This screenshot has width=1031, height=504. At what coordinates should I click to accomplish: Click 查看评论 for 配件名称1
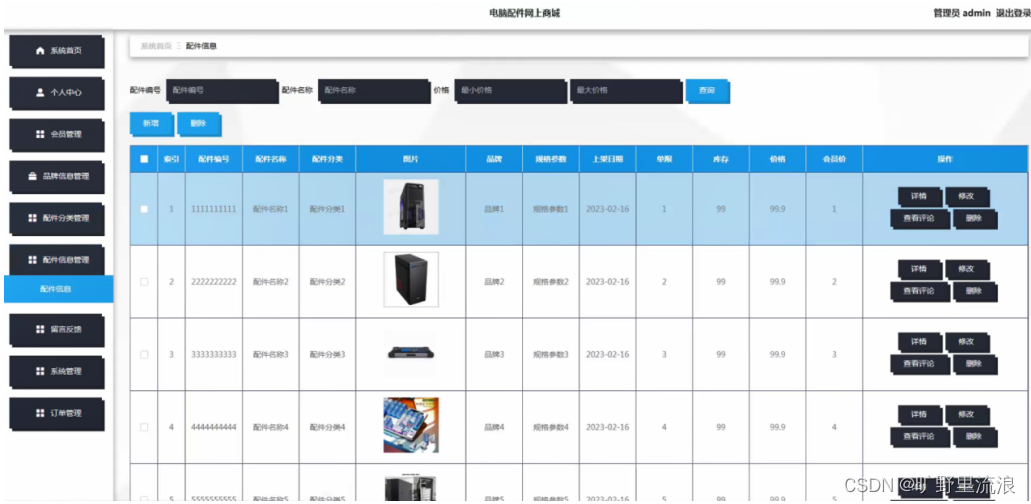pyautogui.click(x=919, y=219)
